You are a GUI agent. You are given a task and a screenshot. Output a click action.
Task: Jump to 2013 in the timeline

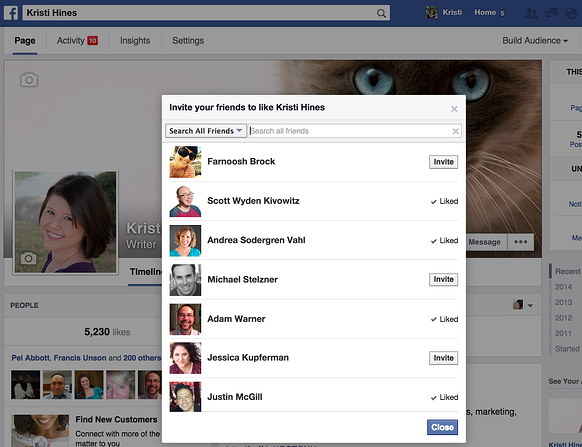[563, 302]
